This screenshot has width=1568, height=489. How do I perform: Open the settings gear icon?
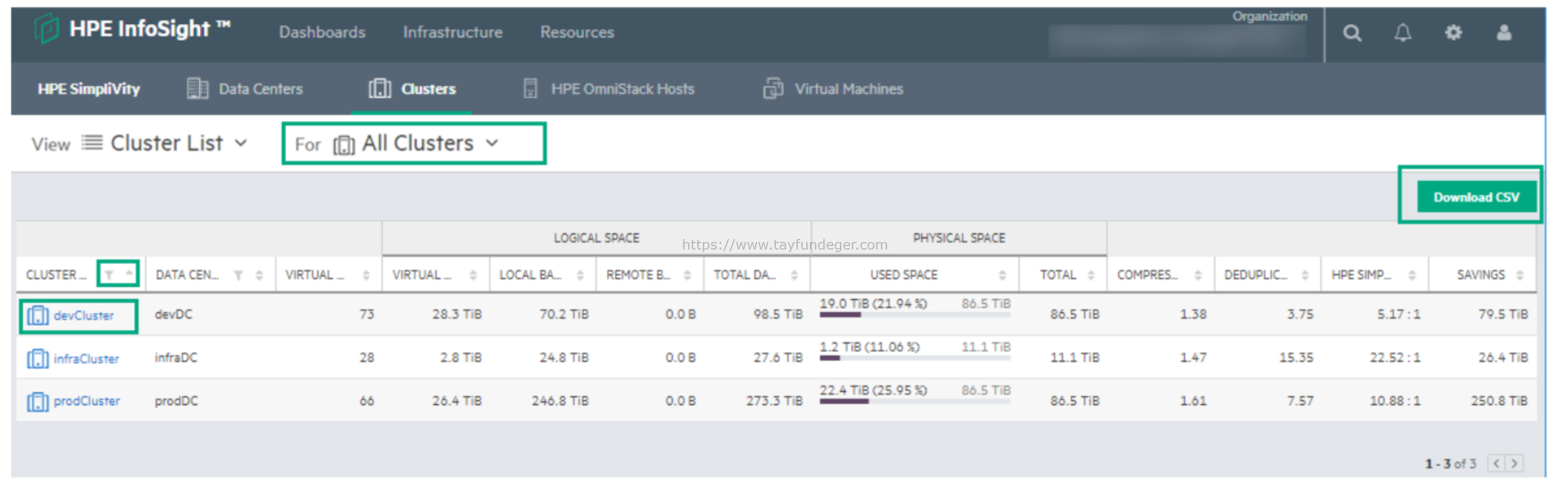(x=1453, y=33)
